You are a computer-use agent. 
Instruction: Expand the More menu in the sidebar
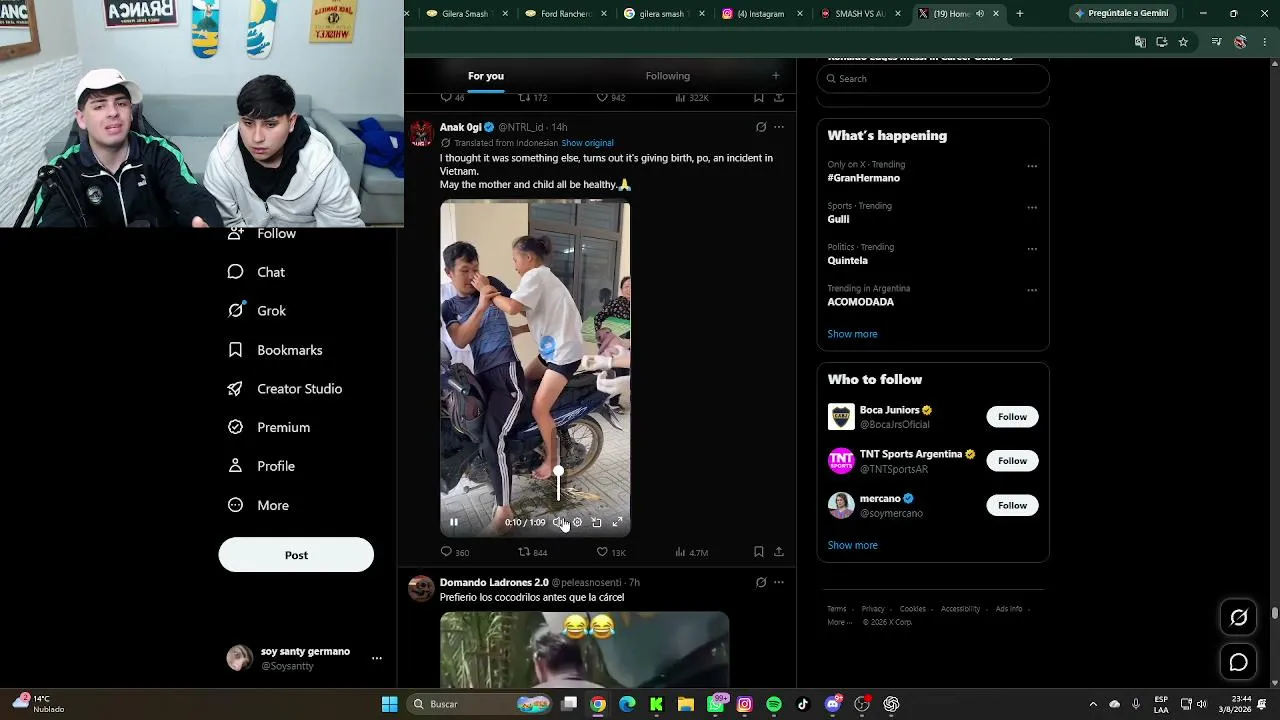pos(258,505)
